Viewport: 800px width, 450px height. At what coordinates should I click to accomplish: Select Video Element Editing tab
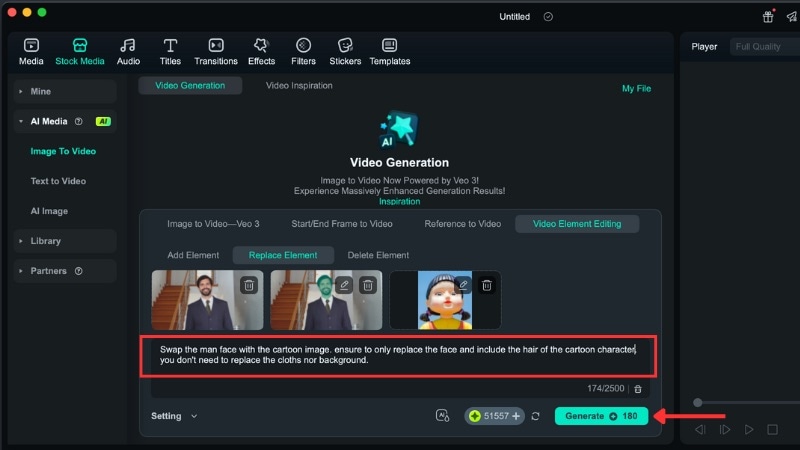(577, 223)
